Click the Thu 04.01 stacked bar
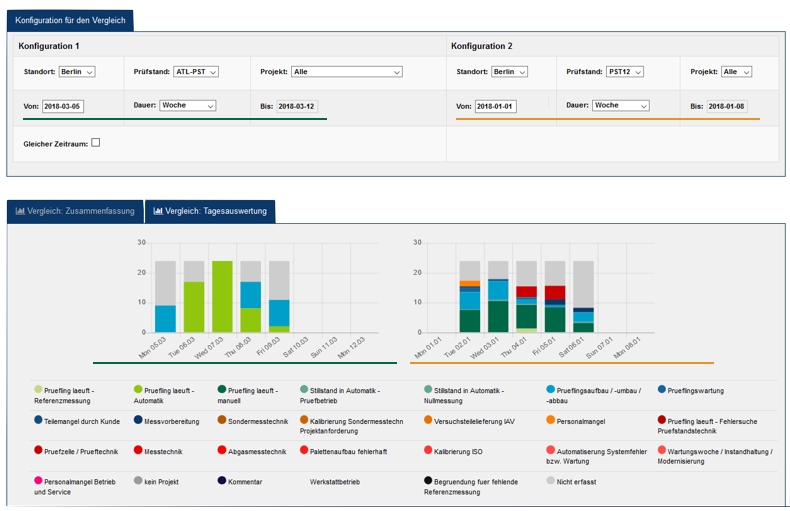790x511 pixels. click(526, 296)
